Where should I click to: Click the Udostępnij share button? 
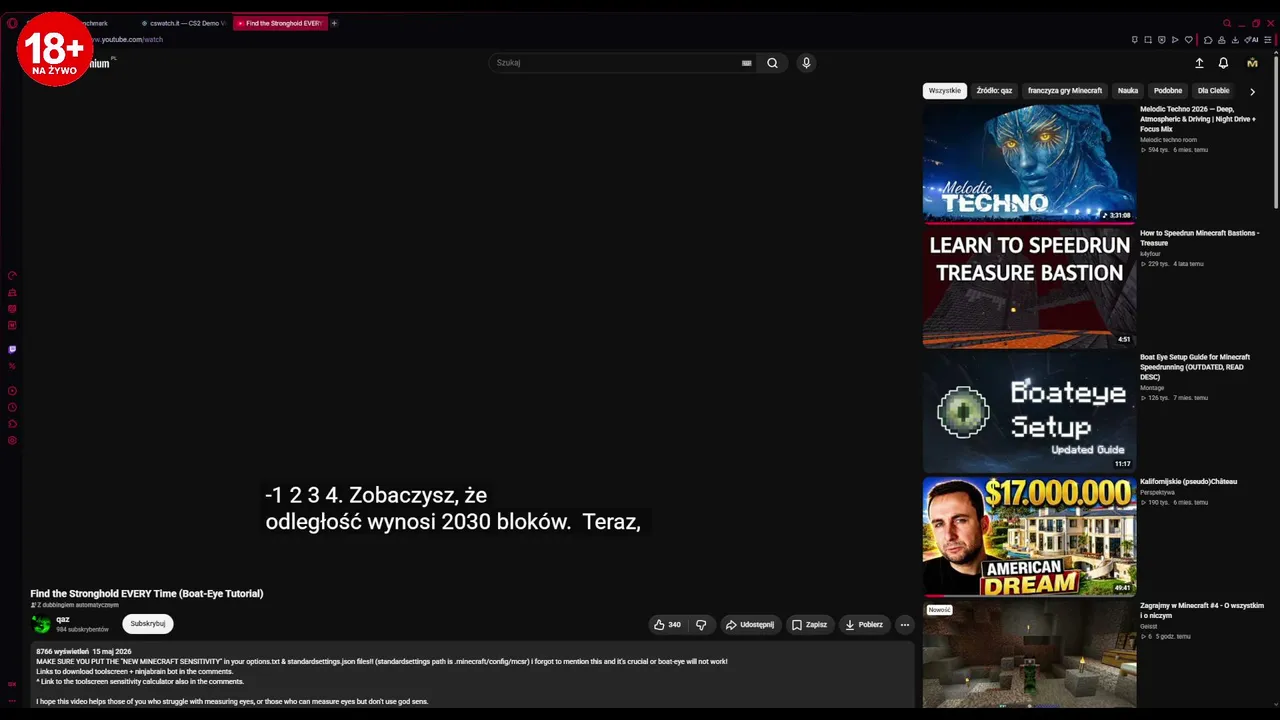point(750,625)
